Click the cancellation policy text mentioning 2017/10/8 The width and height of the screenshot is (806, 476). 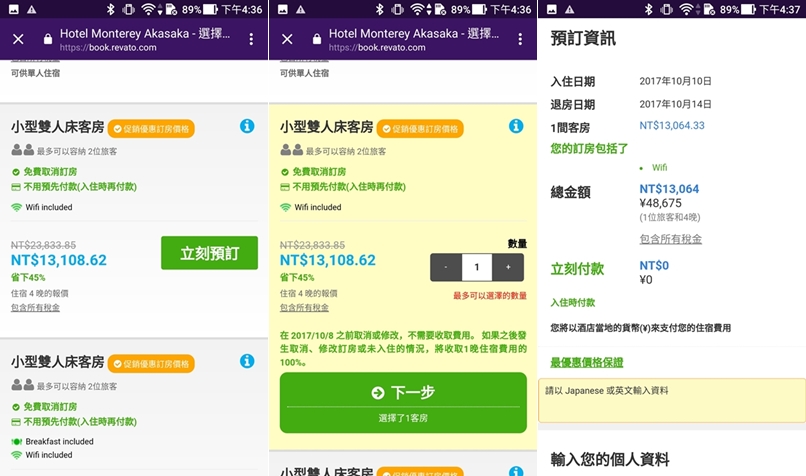[x=403, y=349]
